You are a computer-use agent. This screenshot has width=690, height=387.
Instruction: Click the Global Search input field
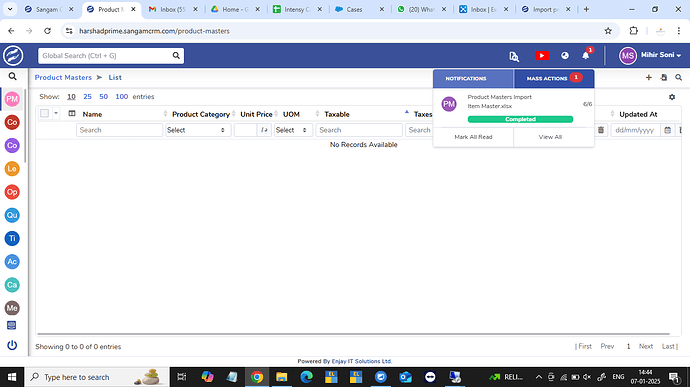[106, 56]
